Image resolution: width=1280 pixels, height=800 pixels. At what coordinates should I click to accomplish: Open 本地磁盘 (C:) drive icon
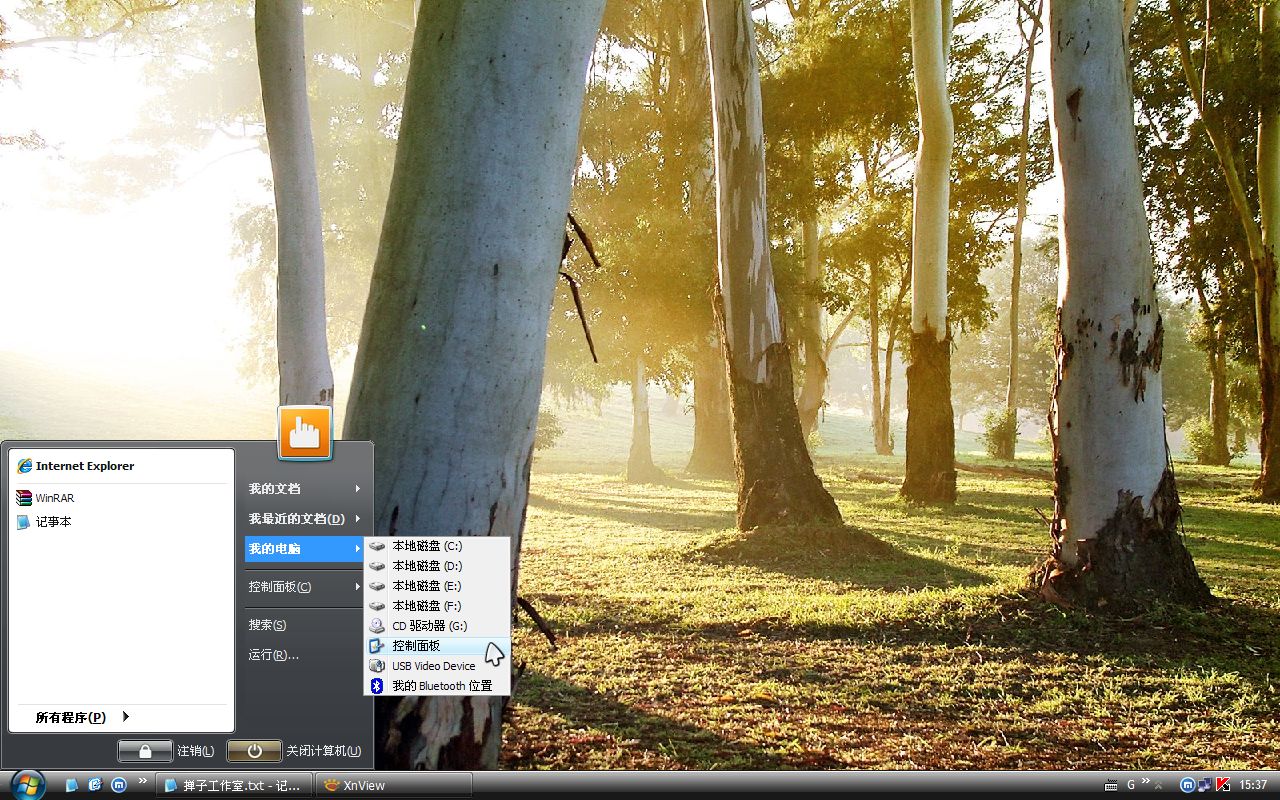[377, 546]
